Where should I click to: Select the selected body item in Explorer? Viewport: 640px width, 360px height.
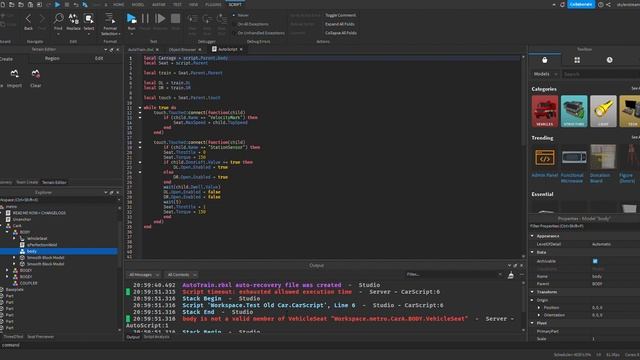59,251
